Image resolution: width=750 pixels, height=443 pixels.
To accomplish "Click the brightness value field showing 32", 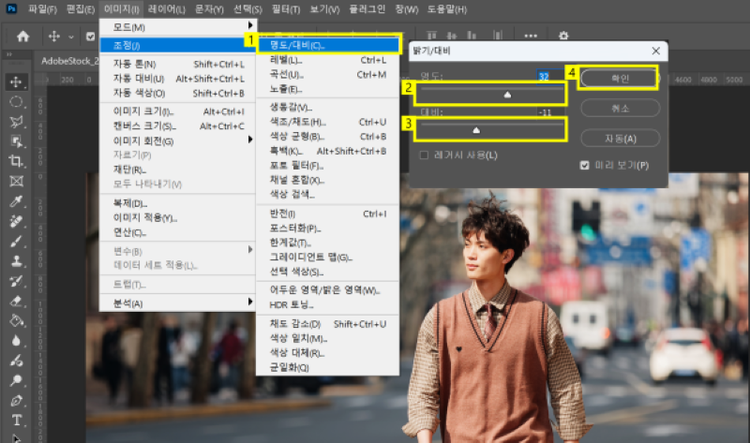I will [550, 76].
